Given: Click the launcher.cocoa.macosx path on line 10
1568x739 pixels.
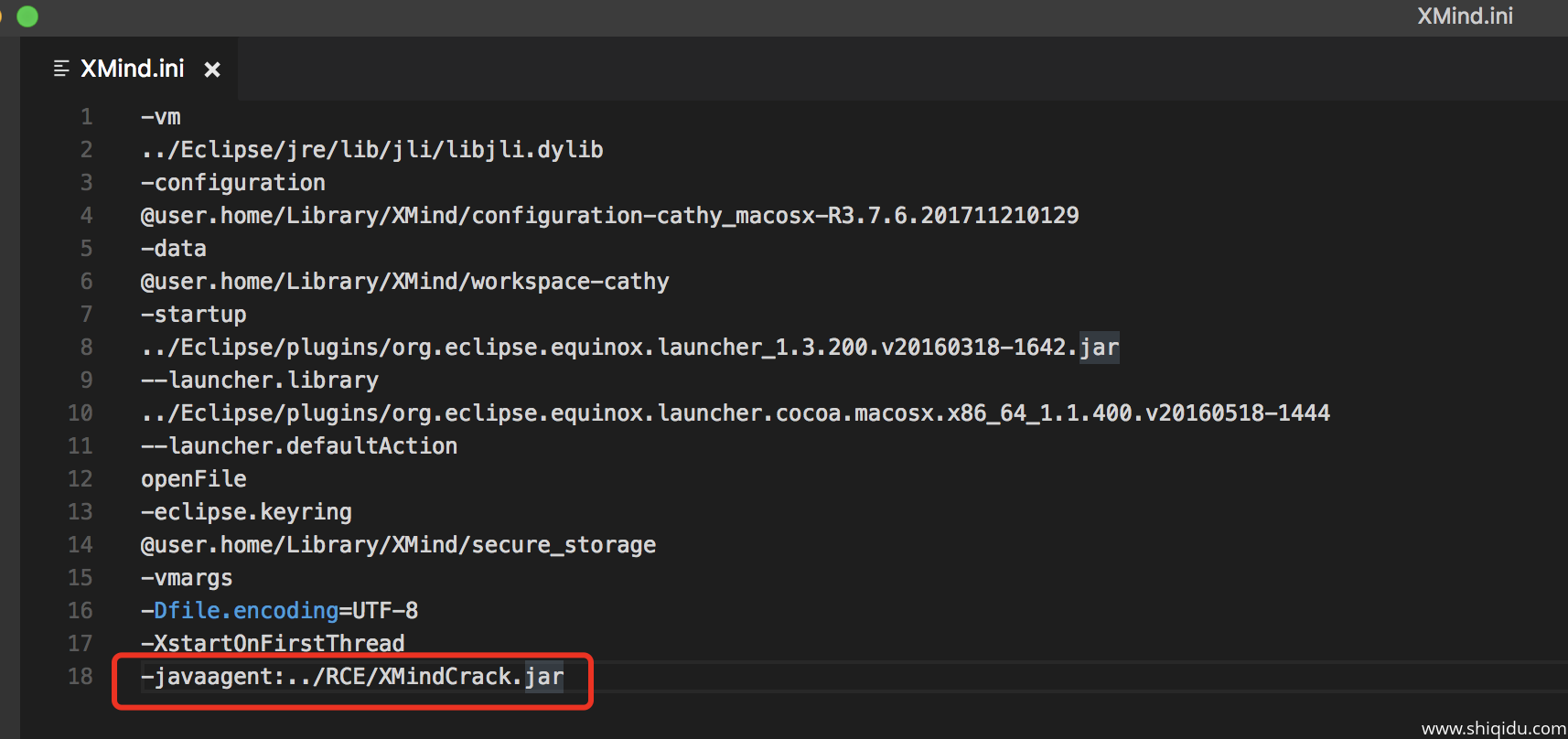Looking at the screenshot, I should [736, 413].
